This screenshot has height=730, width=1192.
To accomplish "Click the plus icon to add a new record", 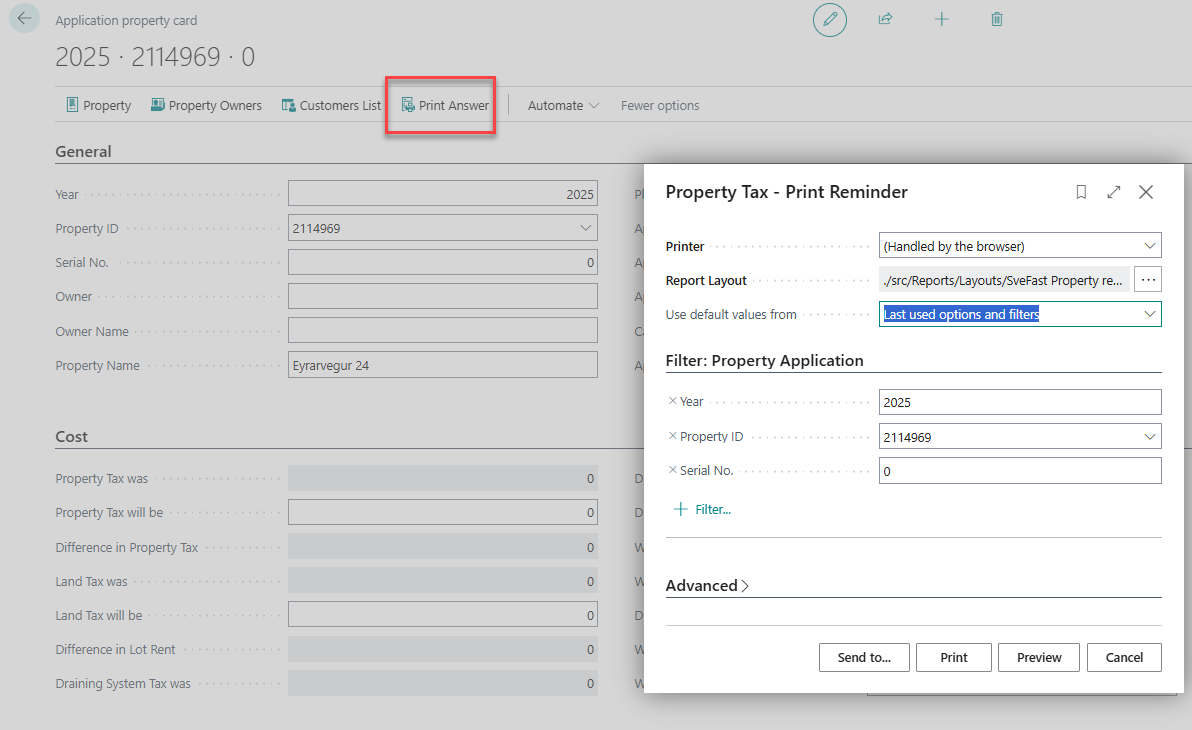I will point(941,19).
